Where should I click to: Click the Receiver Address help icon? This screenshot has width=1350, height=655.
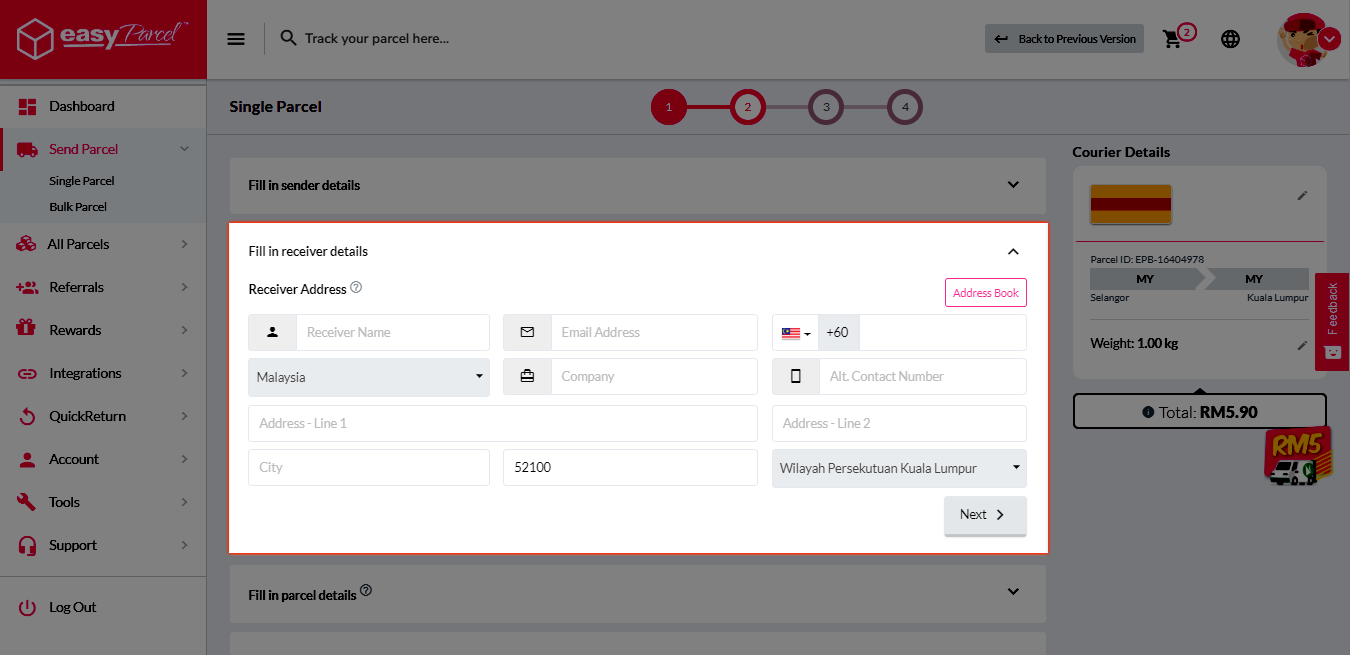[356, 288]
